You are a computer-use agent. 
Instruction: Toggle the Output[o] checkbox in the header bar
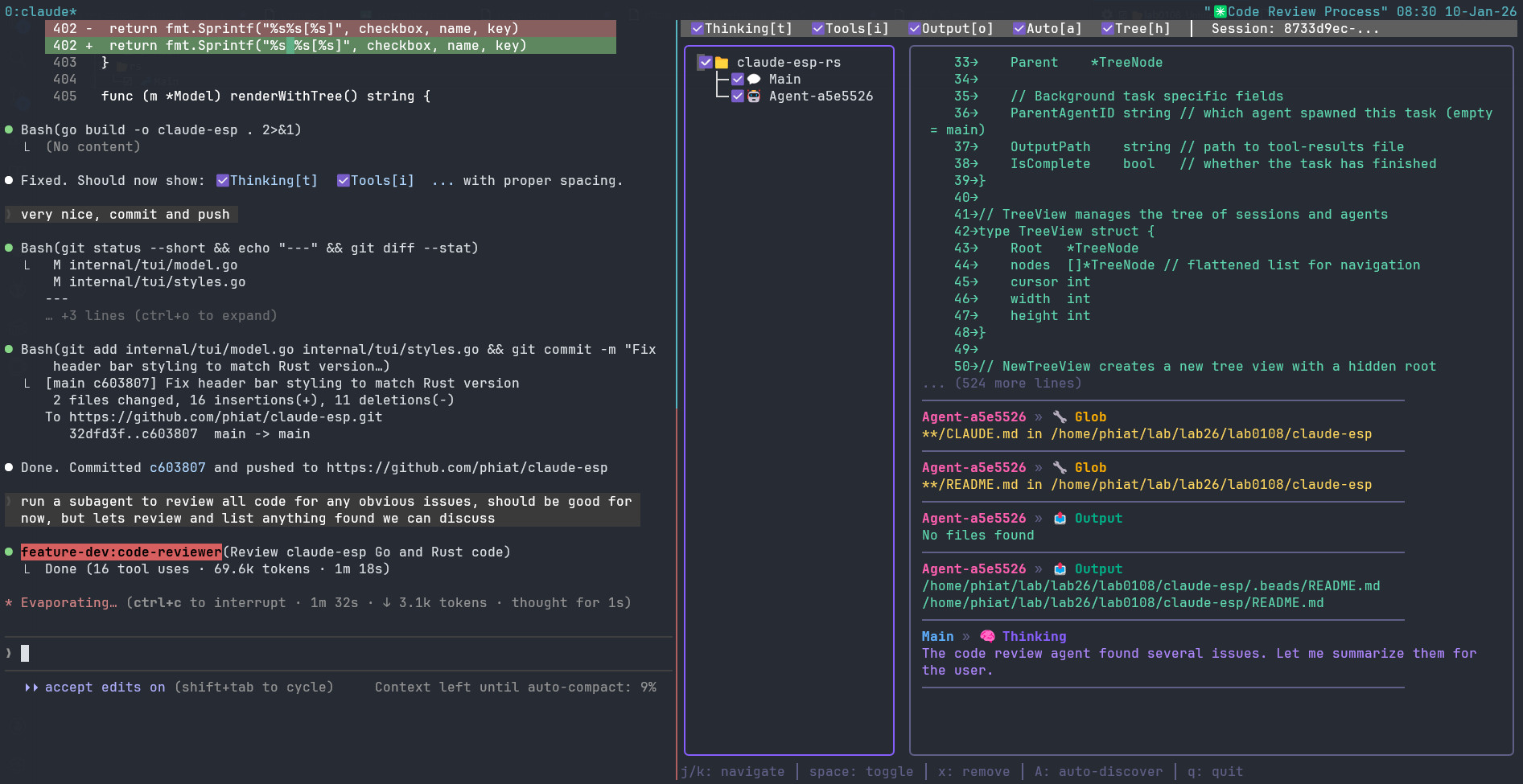915,29
